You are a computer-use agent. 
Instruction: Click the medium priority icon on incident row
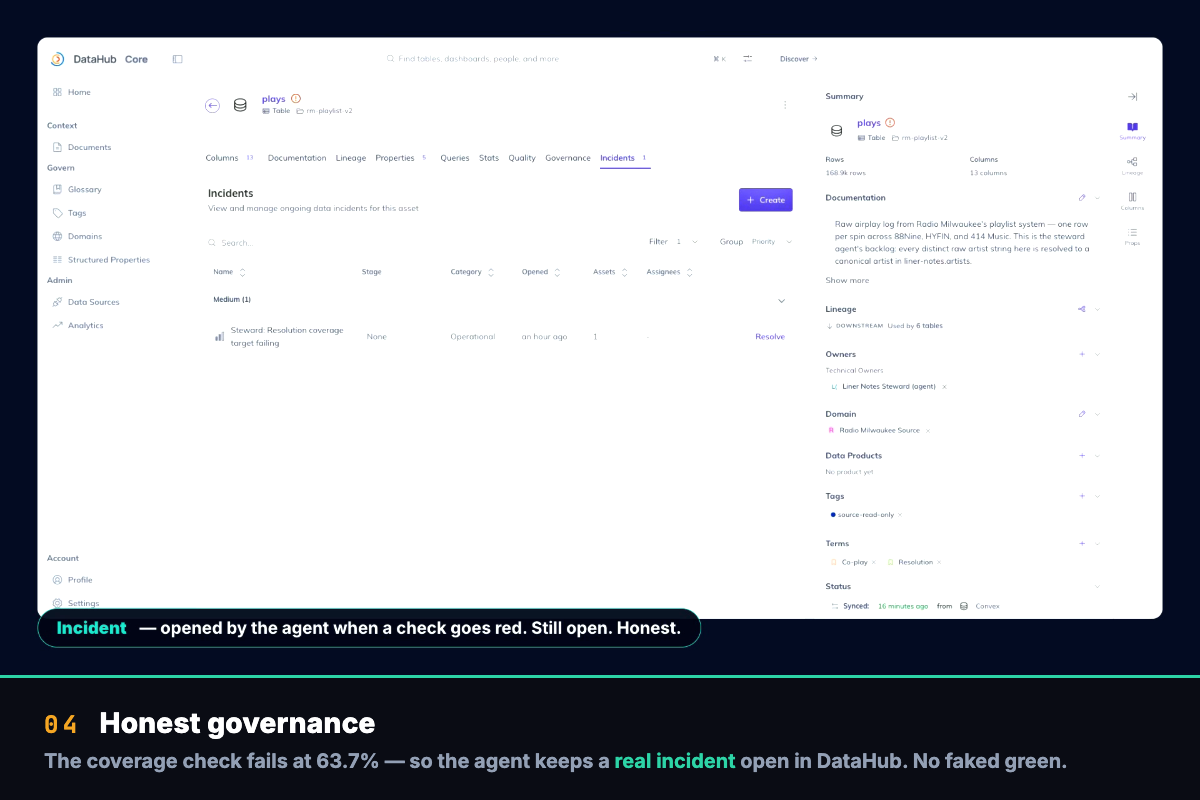click(220, 337)
